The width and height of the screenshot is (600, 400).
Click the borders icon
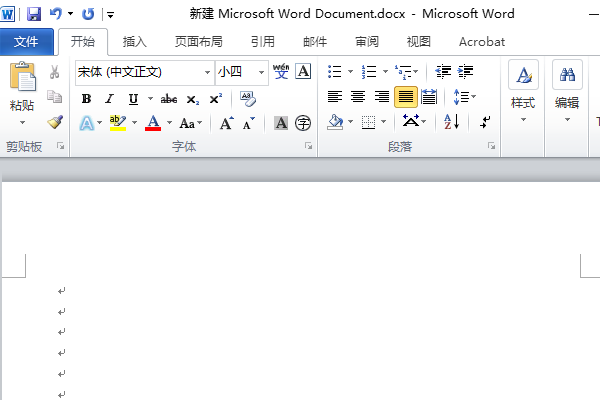coord(368,122)
